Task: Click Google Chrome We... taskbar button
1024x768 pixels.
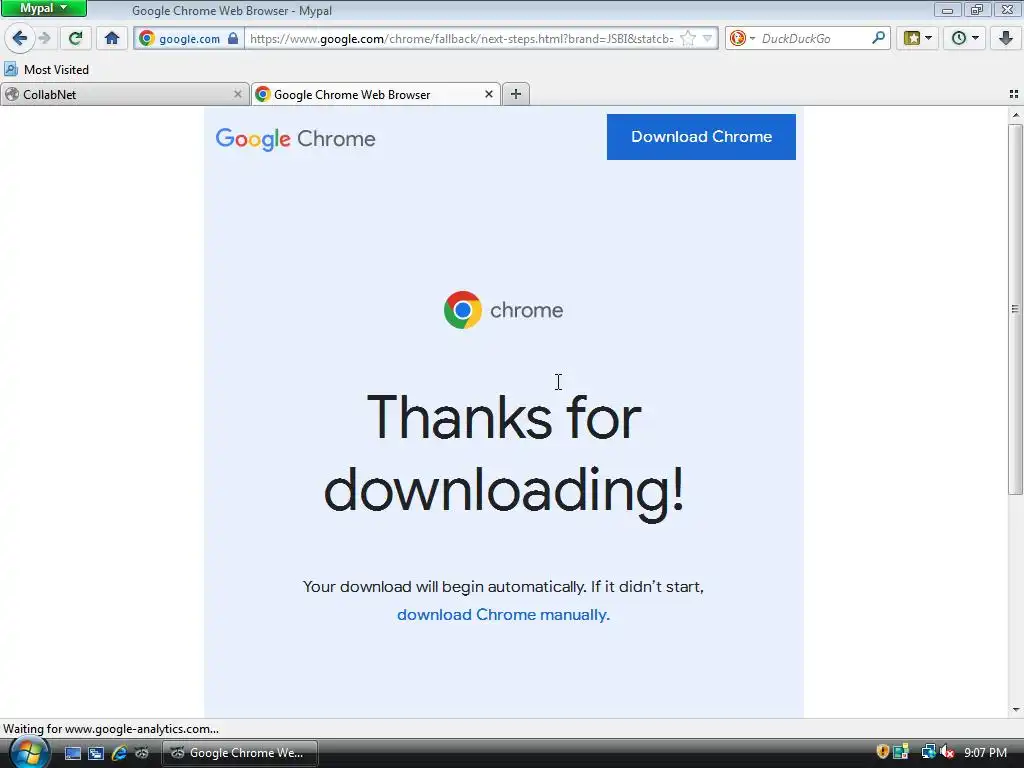Action: point(240,753)
